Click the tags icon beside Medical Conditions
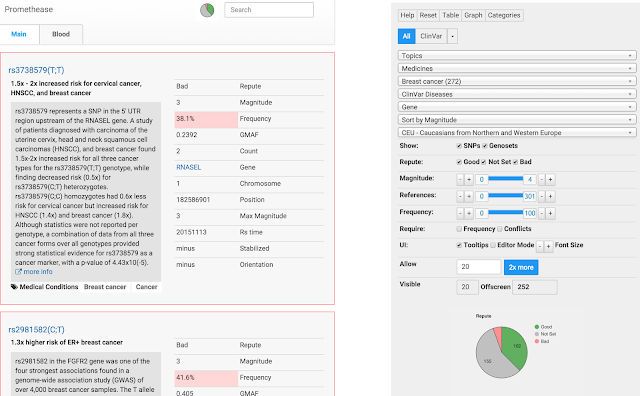Image resolution: width=640 pixels, height=396 pixels. coord(14,287)
